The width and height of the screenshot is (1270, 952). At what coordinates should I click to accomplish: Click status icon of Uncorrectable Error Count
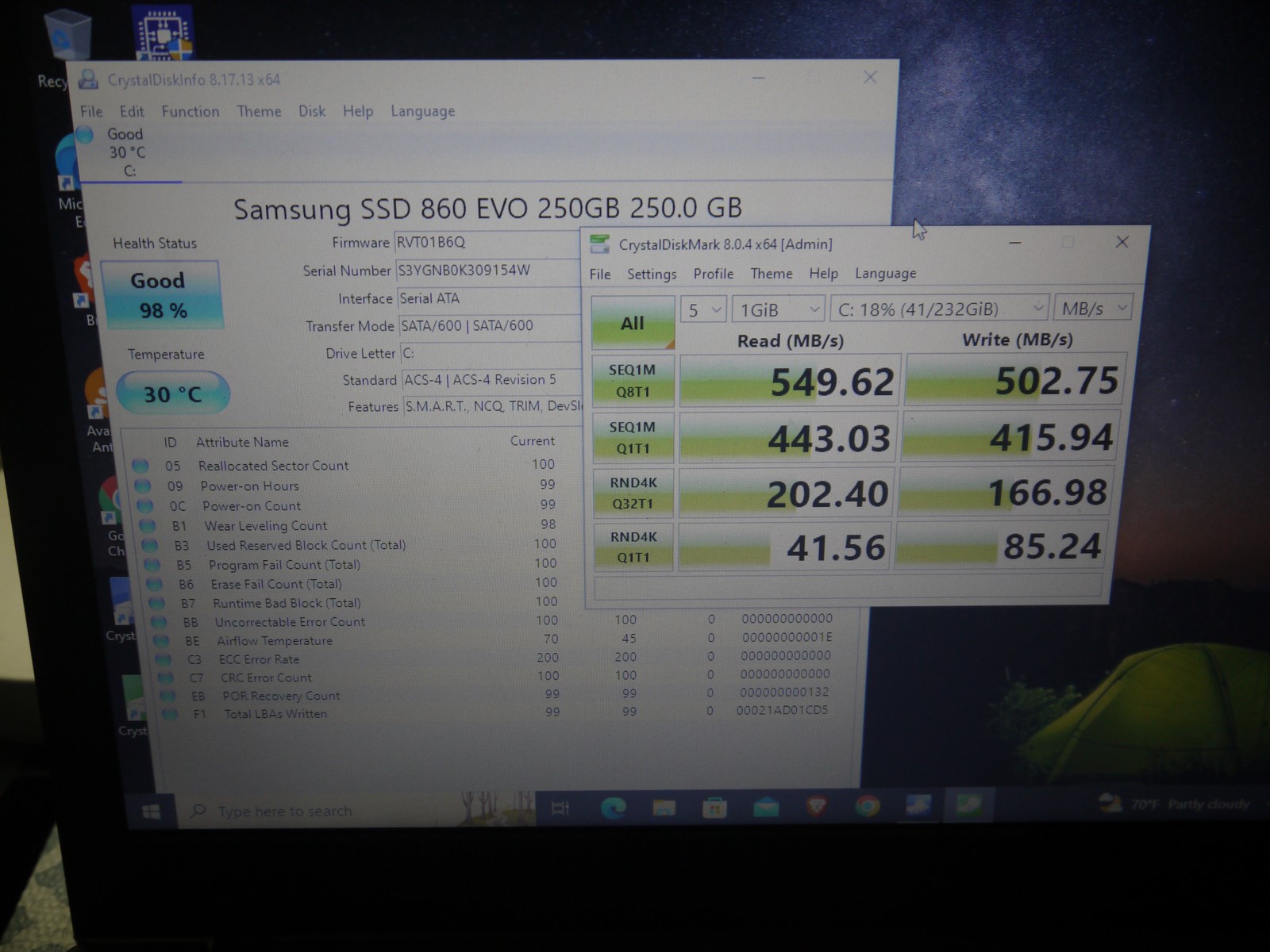(159, 622)
